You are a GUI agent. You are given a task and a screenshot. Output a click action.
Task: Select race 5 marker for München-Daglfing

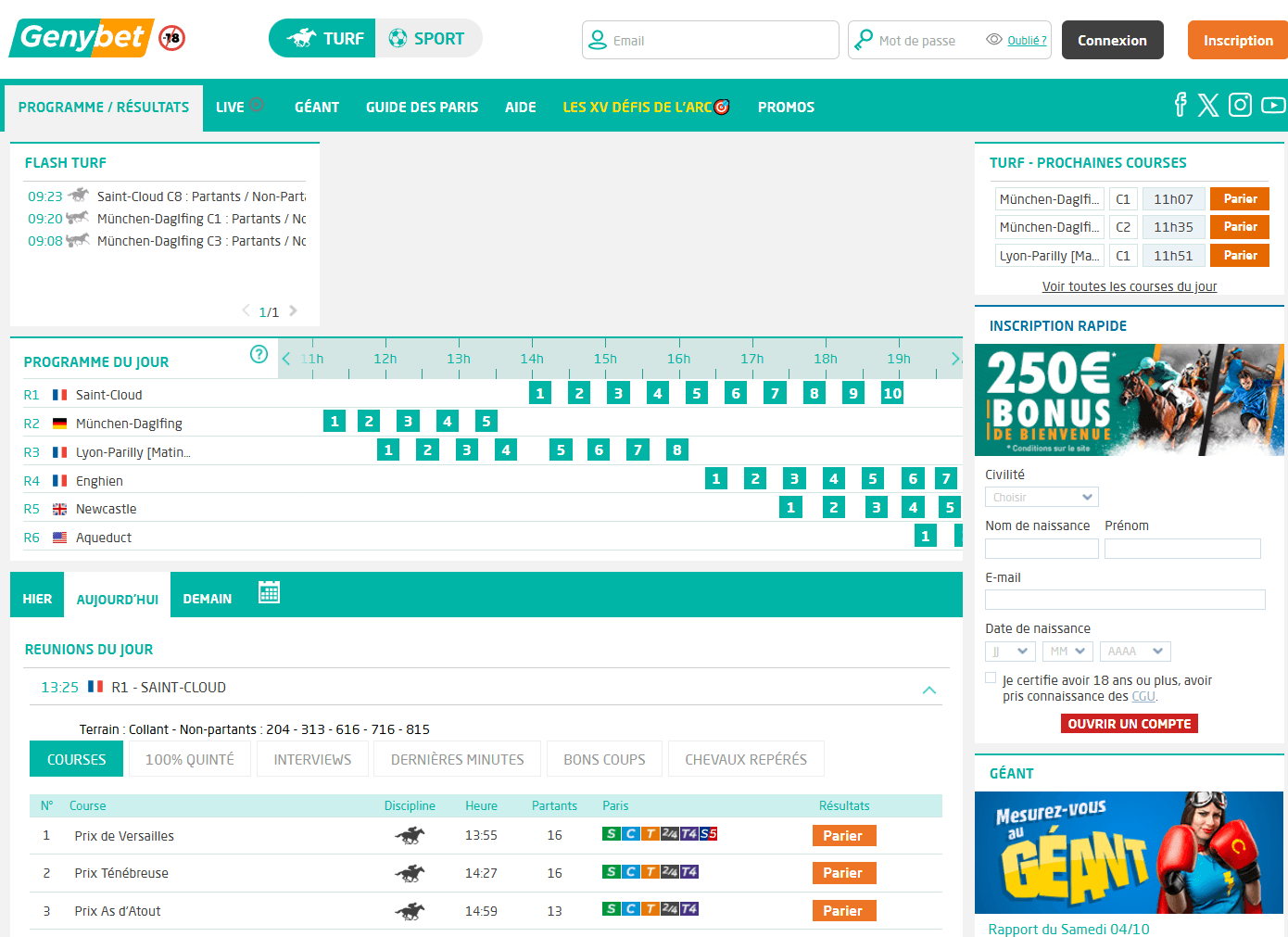click(486, 422)
